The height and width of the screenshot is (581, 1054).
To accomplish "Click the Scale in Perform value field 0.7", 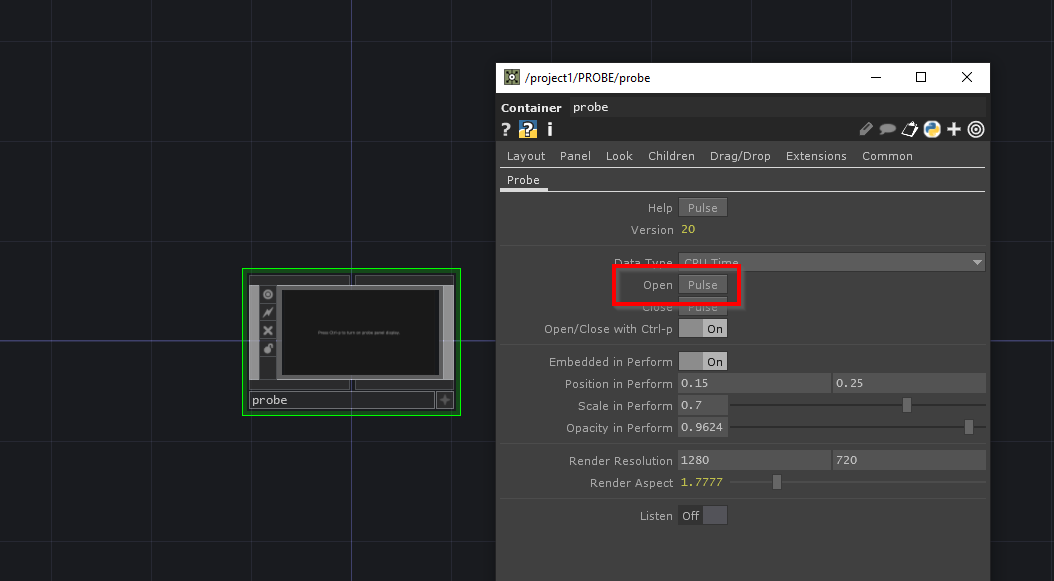I will click(702, 405).
